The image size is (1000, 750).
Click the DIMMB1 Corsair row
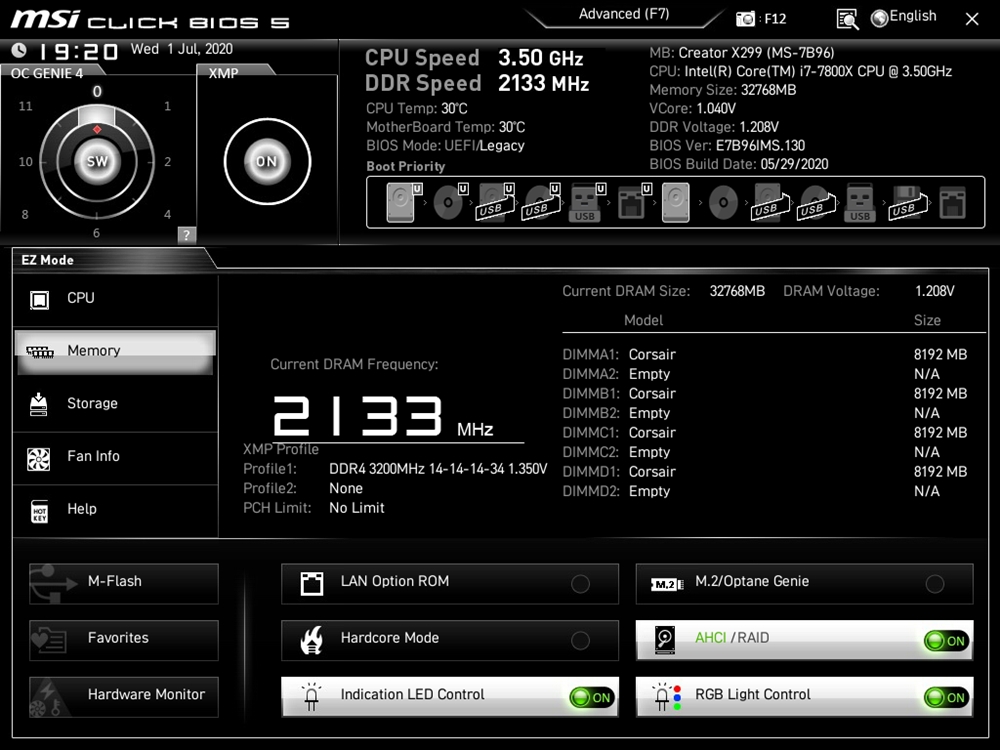765,393
